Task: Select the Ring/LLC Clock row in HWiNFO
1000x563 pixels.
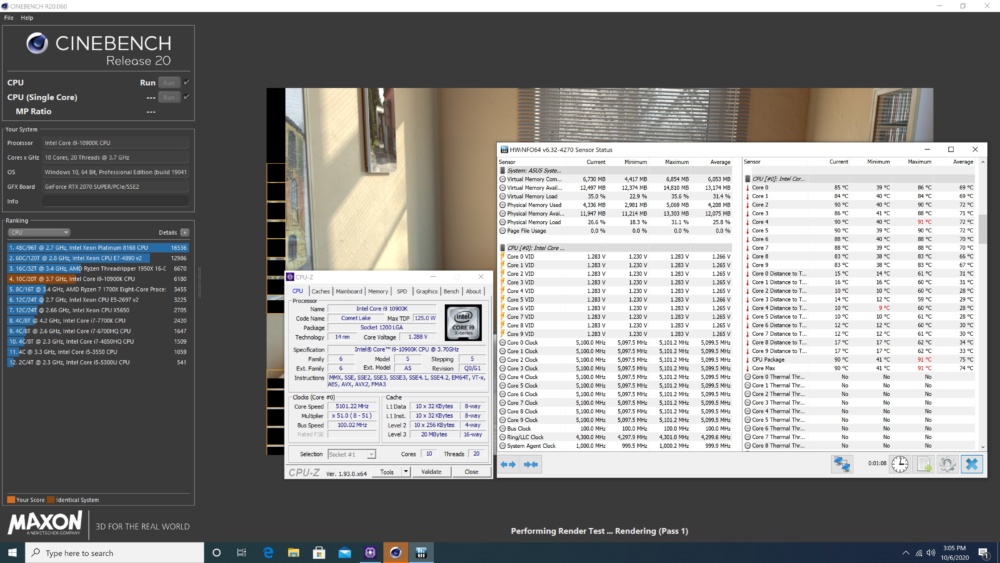Action: [616, 437]
